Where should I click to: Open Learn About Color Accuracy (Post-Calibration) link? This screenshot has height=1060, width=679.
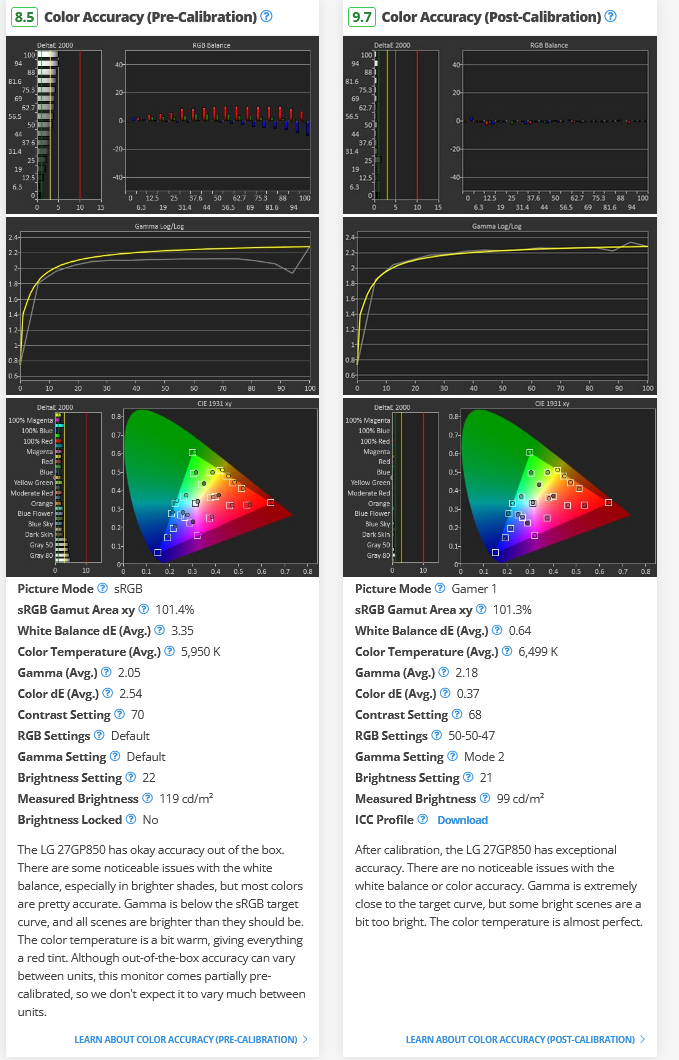525,1039
